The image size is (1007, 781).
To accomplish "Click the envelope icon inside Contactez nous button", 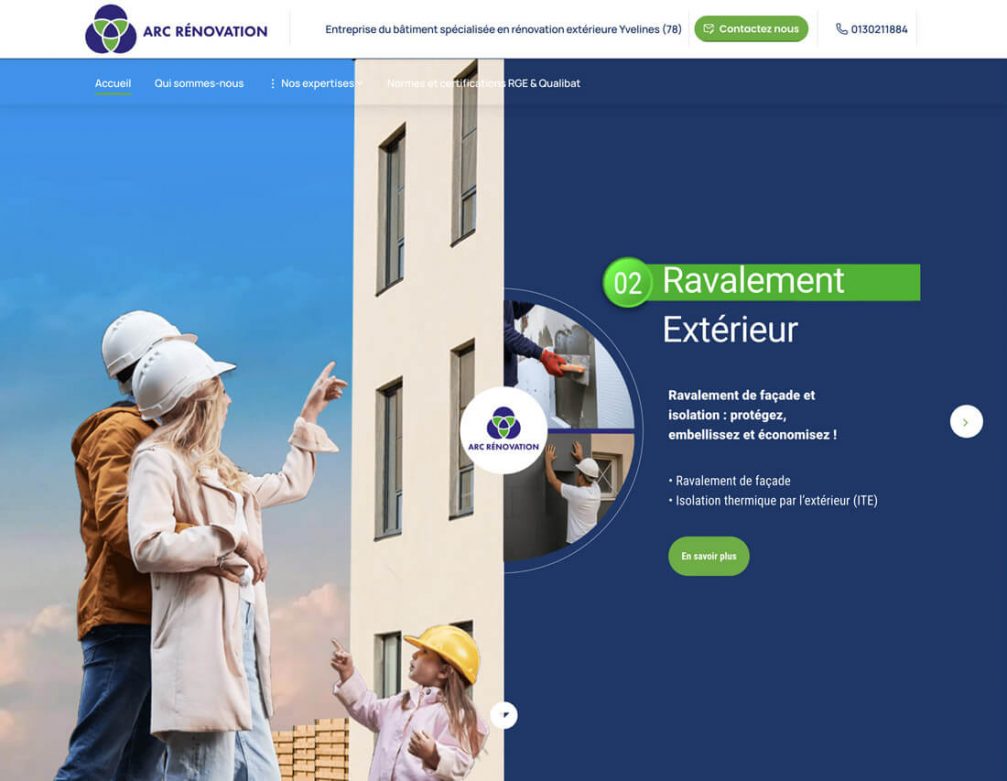I will tap(710, 29).
